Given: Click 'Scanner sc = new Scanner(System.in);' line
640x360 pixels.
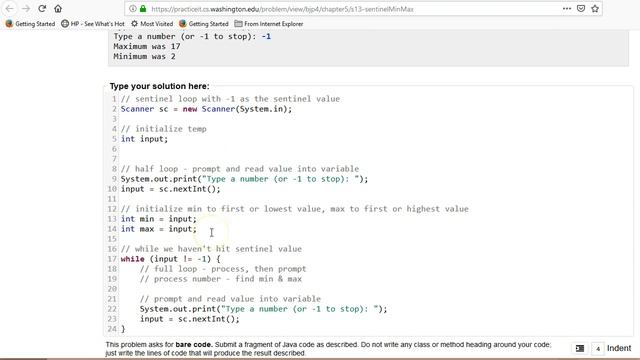Looking at the screenshot, I should point(207,109).
